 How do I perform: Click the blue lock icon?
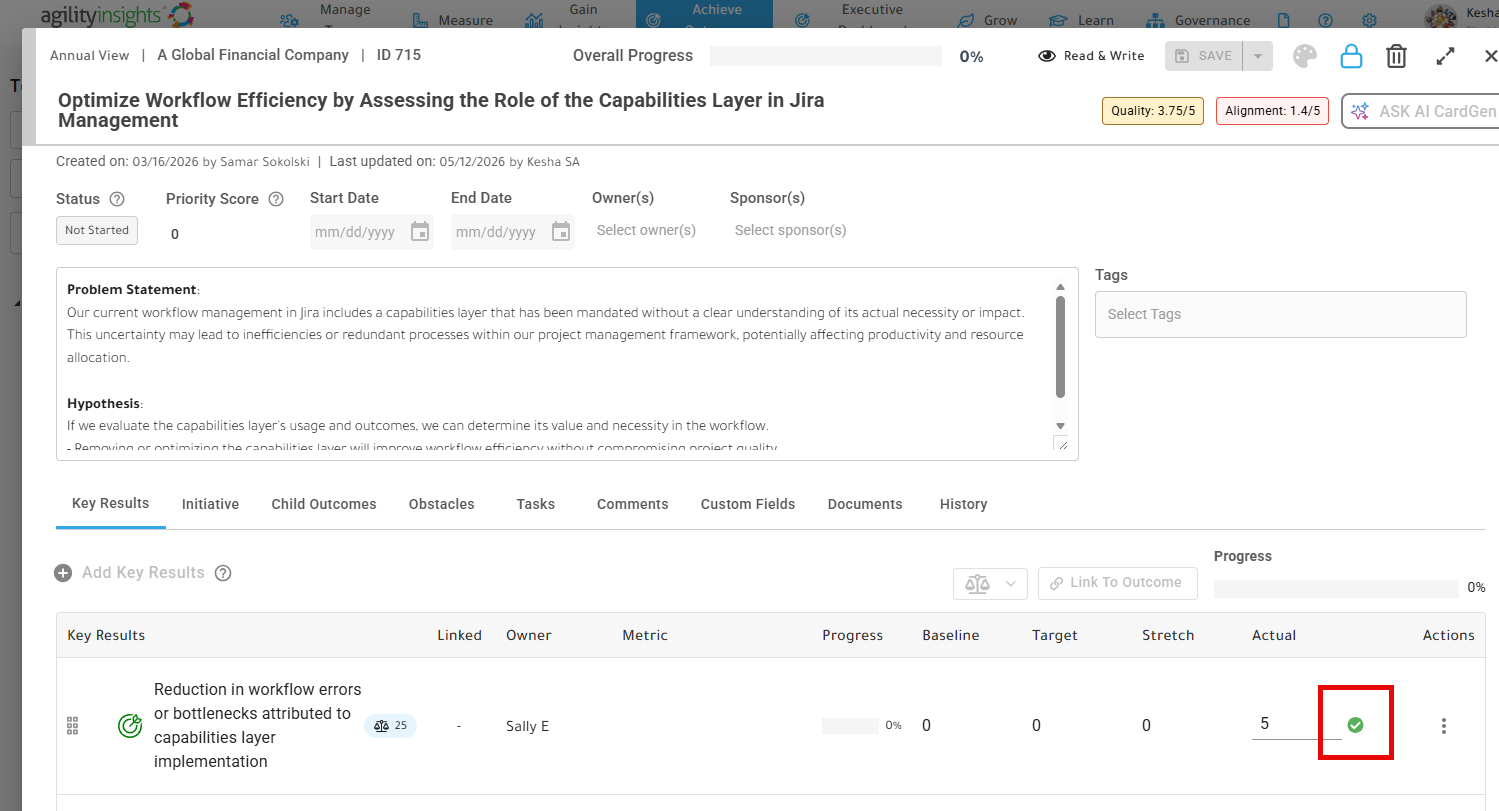(x=1351, y=56)
